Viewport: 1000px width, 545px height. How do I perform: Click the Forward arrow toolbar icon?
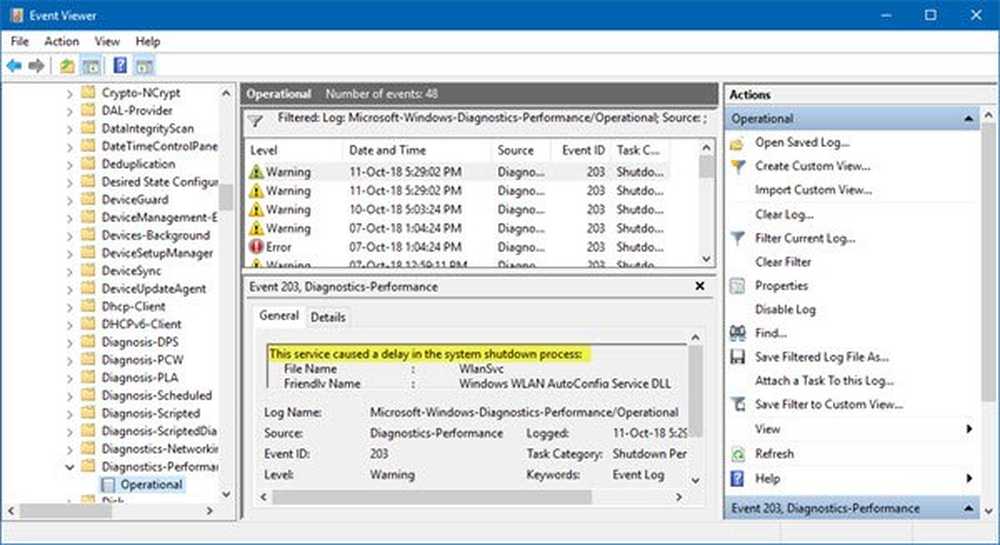36,66
